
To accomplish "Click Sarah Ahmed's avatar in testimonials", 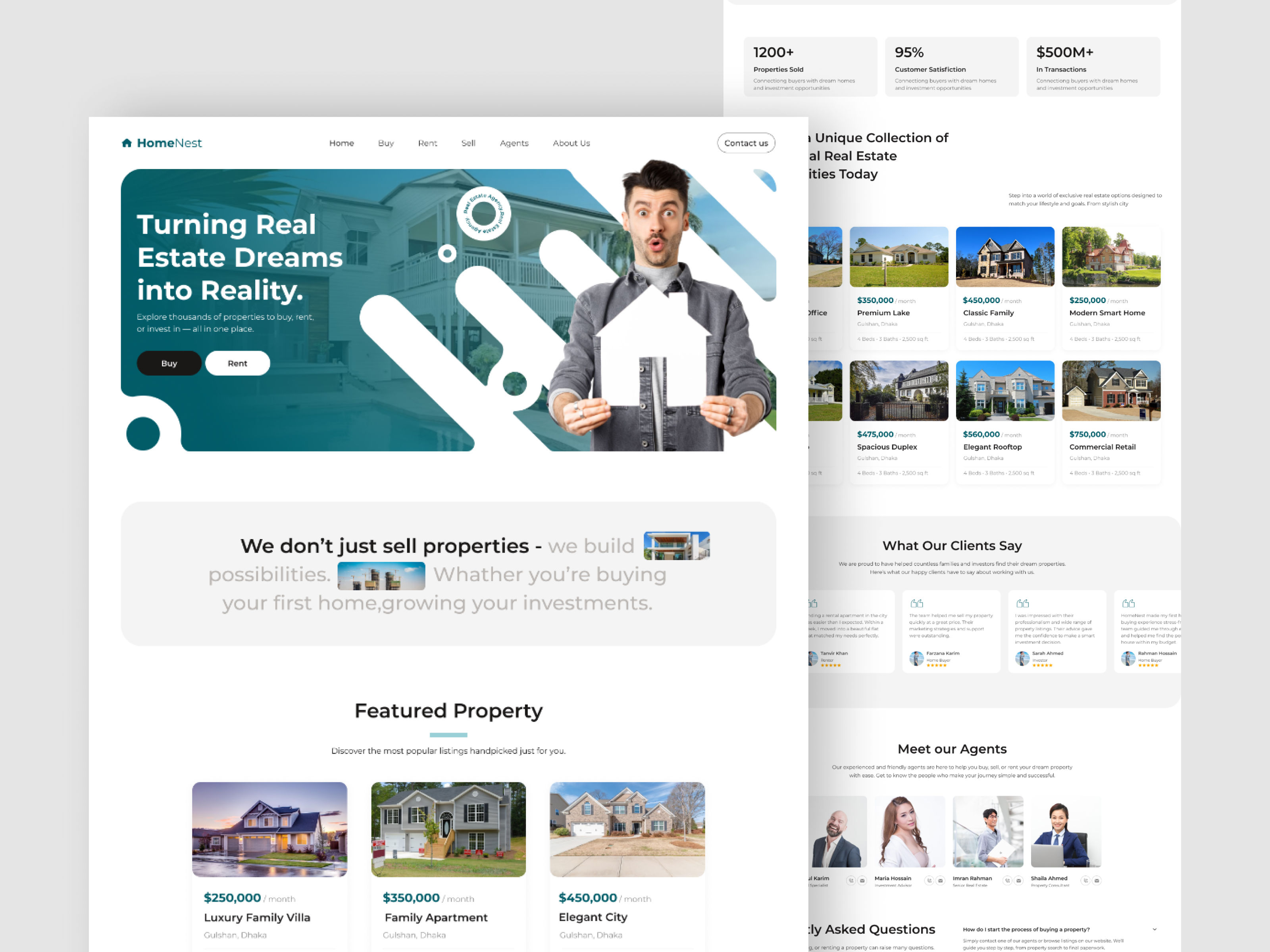I will 1022,658.
